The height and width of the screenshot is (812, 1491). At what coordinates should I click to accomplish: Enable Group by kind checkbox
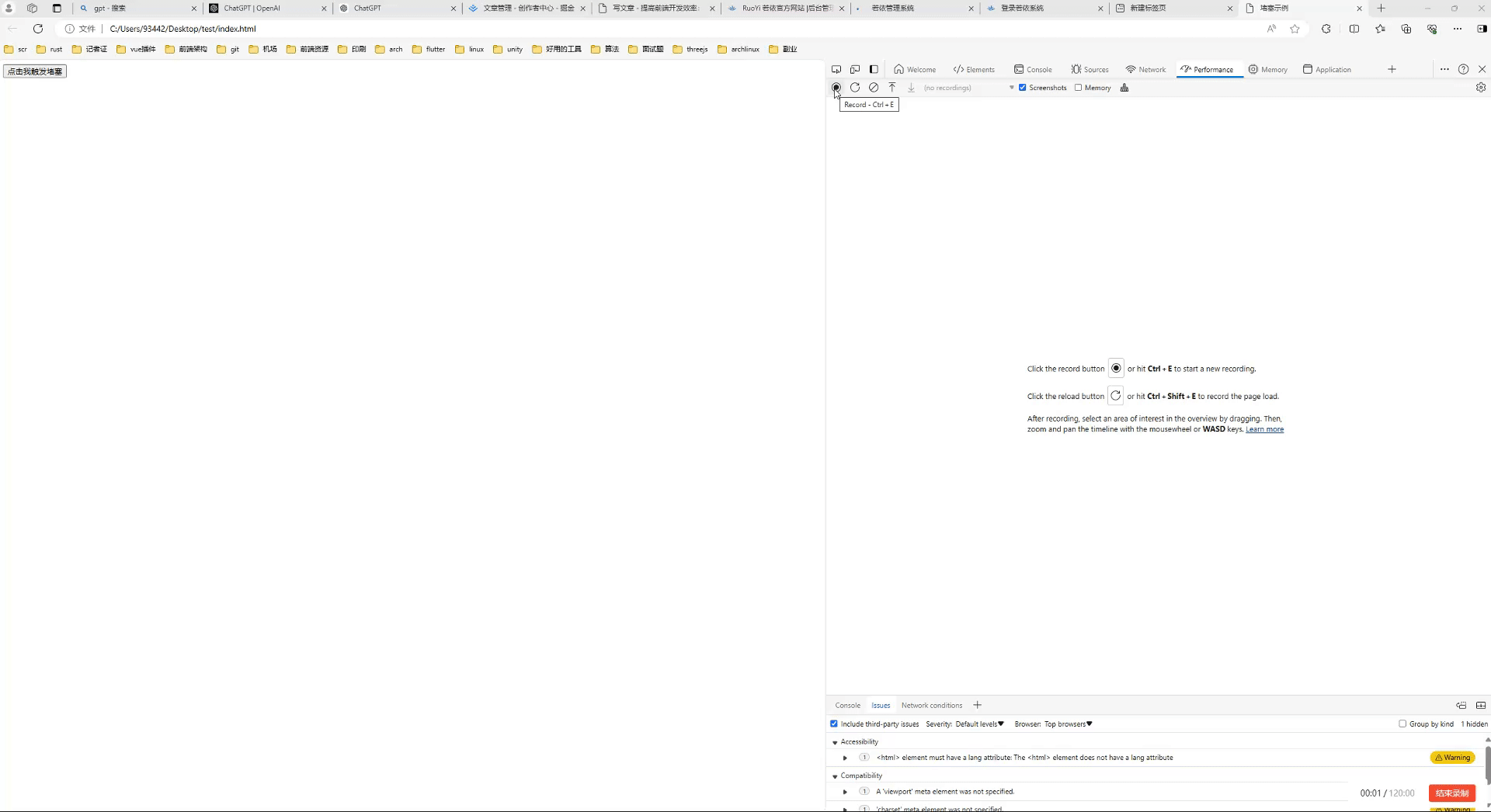(1402, 724)
